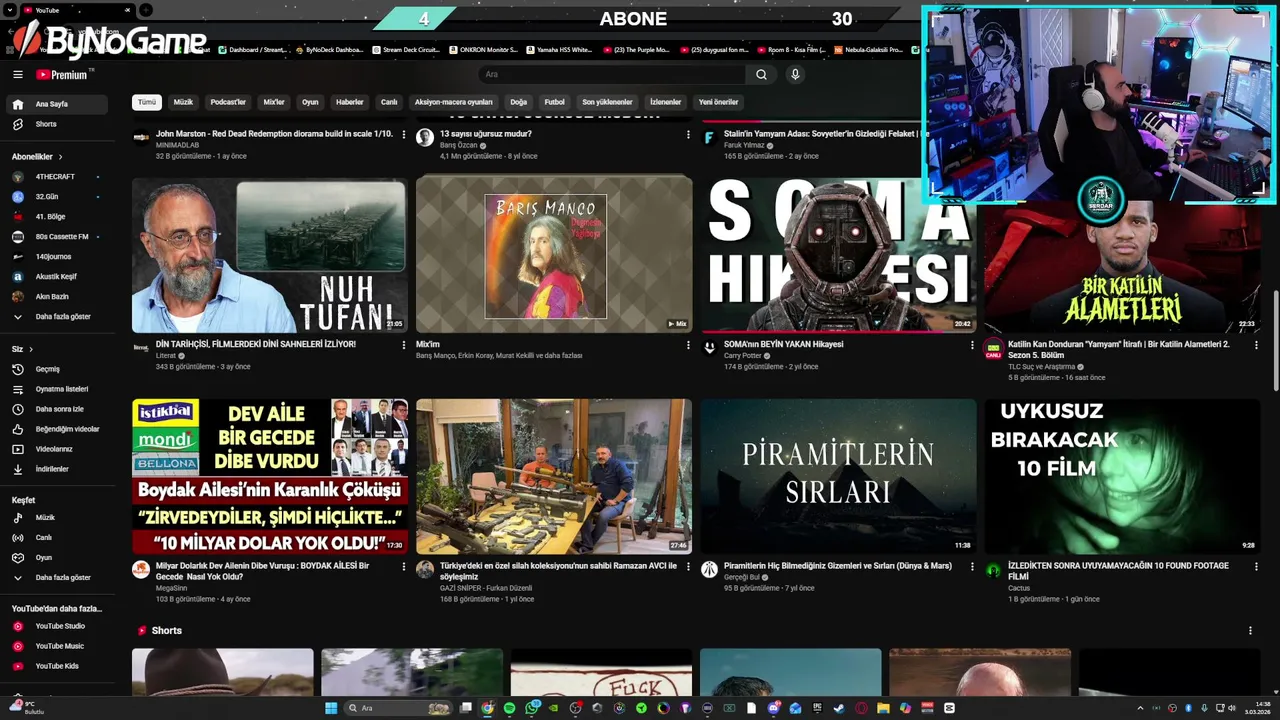1280x720 pixels.
Task: Expand Keşfet's Daha fazla göster
Action: coord(58,578)
